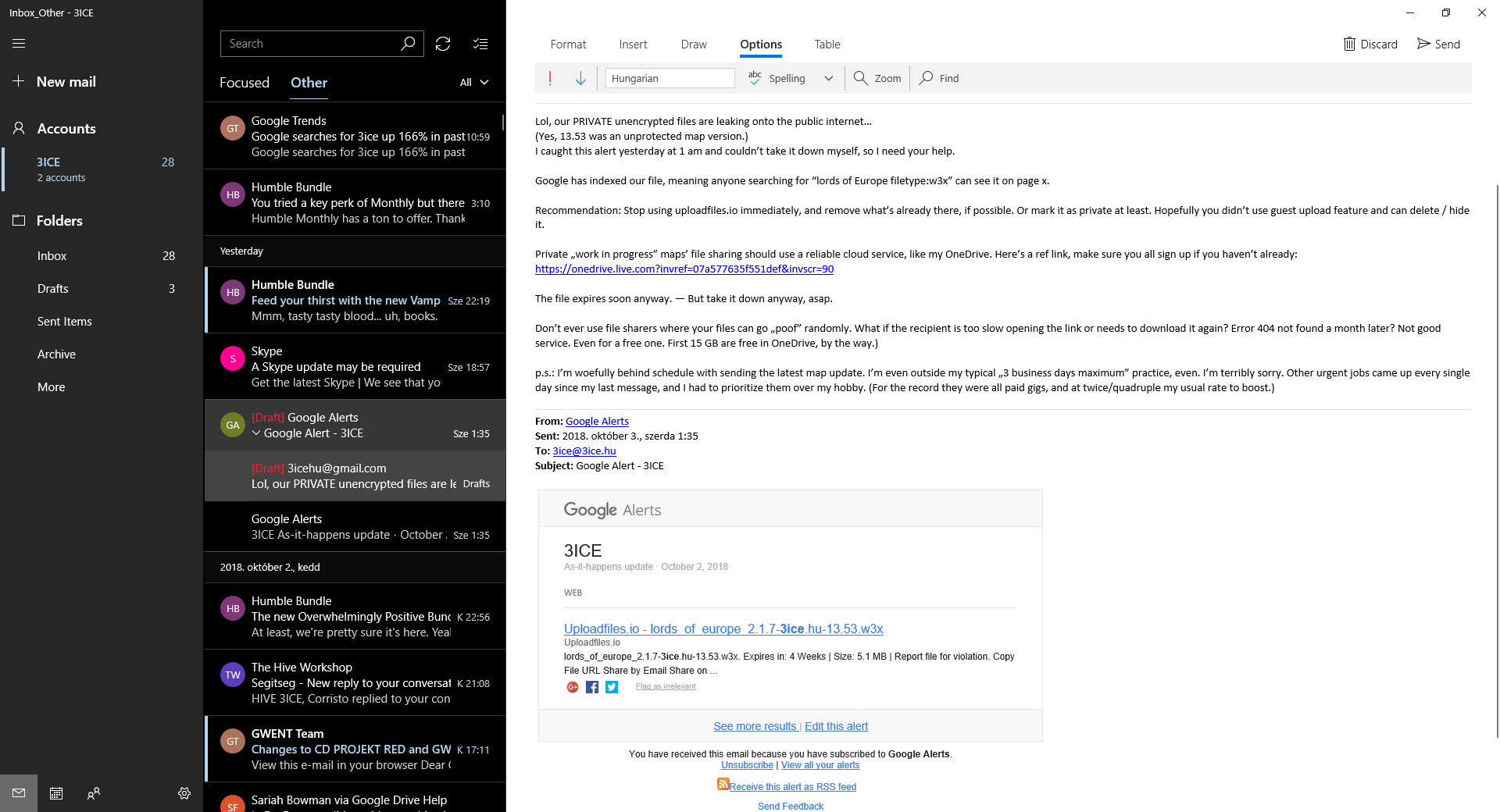The width and height of the screenshot is (1500, 812).
Task: Click the RSS feed icon
Action: click(723, 784)
